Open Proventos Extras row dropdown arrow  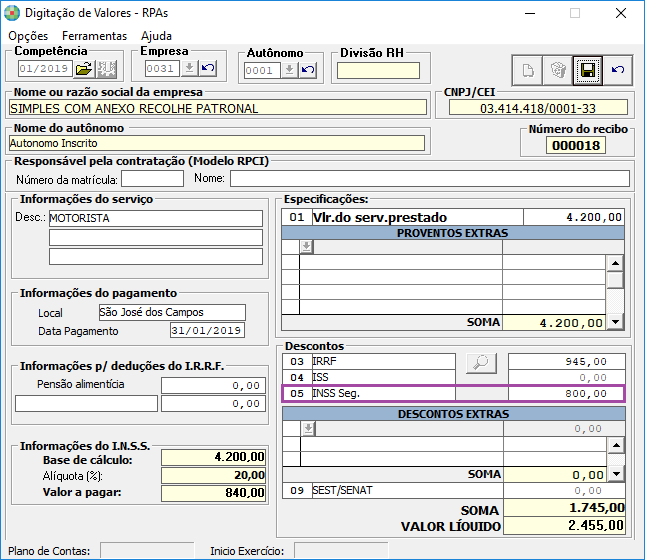click(x=306, y=247)
